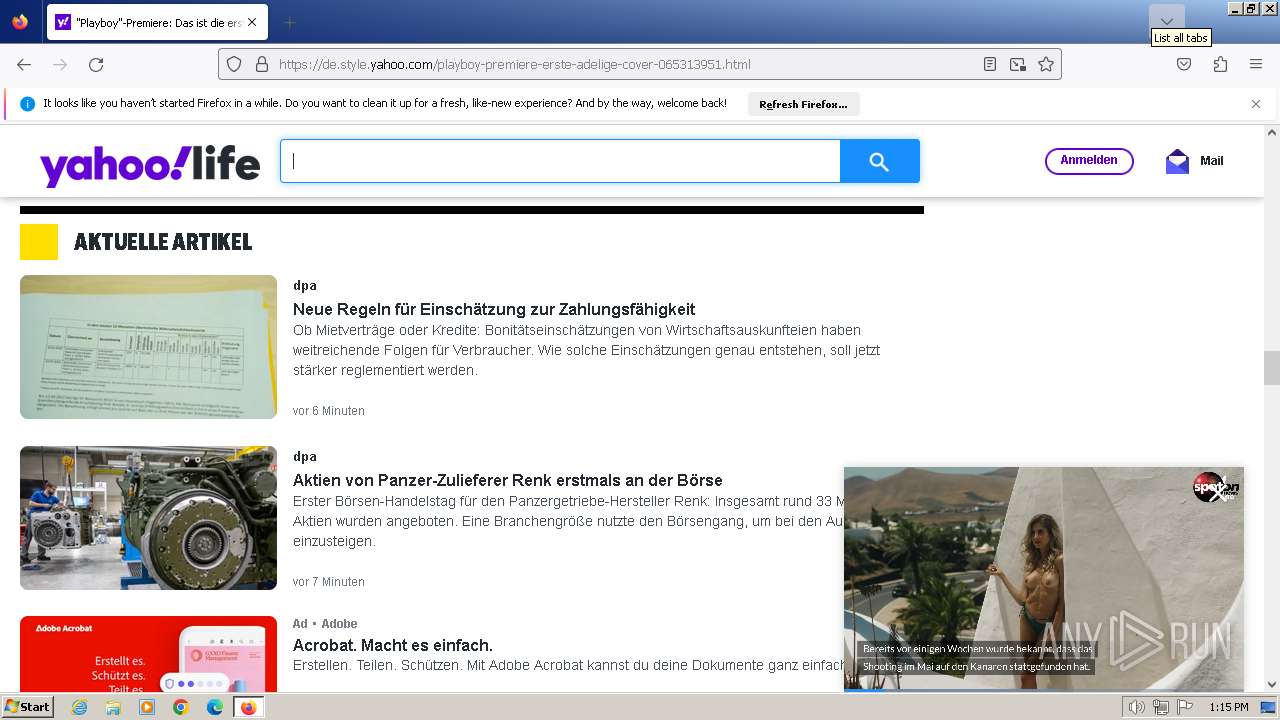This screenshot has width=1280, height=720.
Task: Click the Ad • Adobe sponsor label
Action: click(x=325, y=624)
